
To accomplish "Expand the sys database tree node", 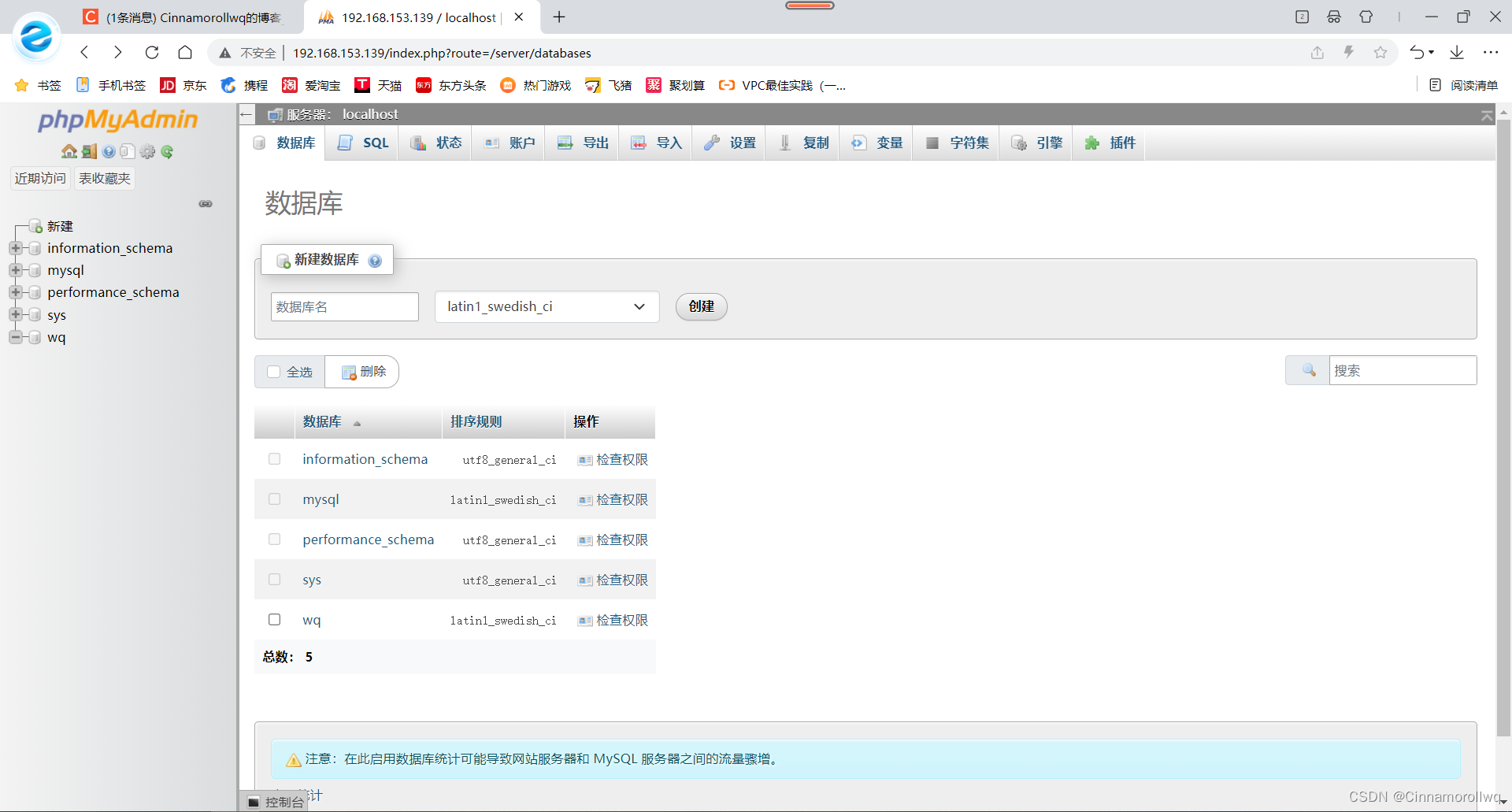I will pyautogui.click(x=15, y=314).
